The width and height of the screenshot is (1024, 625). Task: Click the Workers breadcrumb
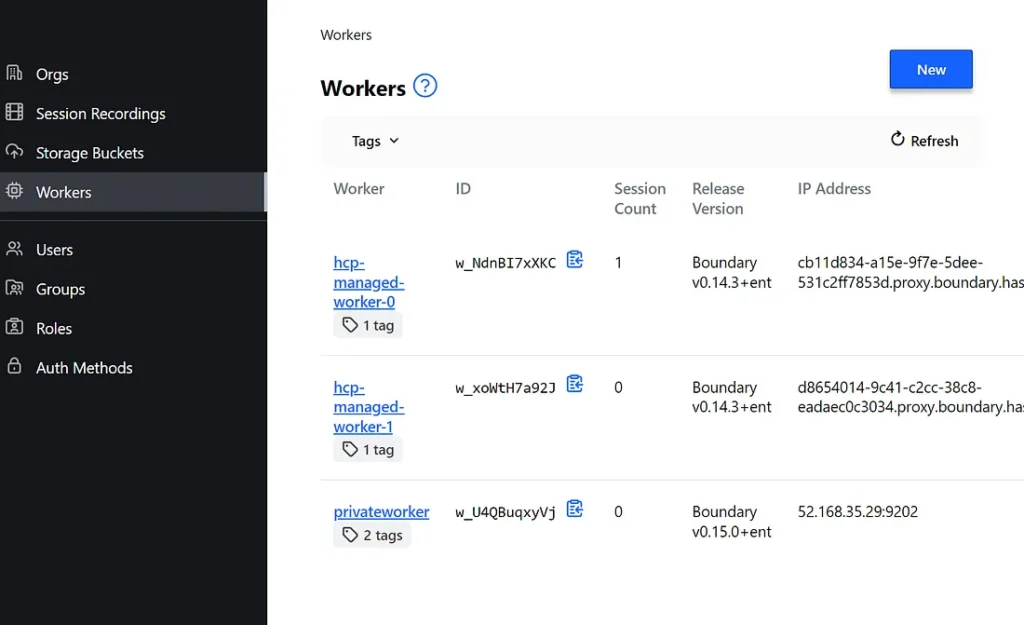tap(345, 35)
